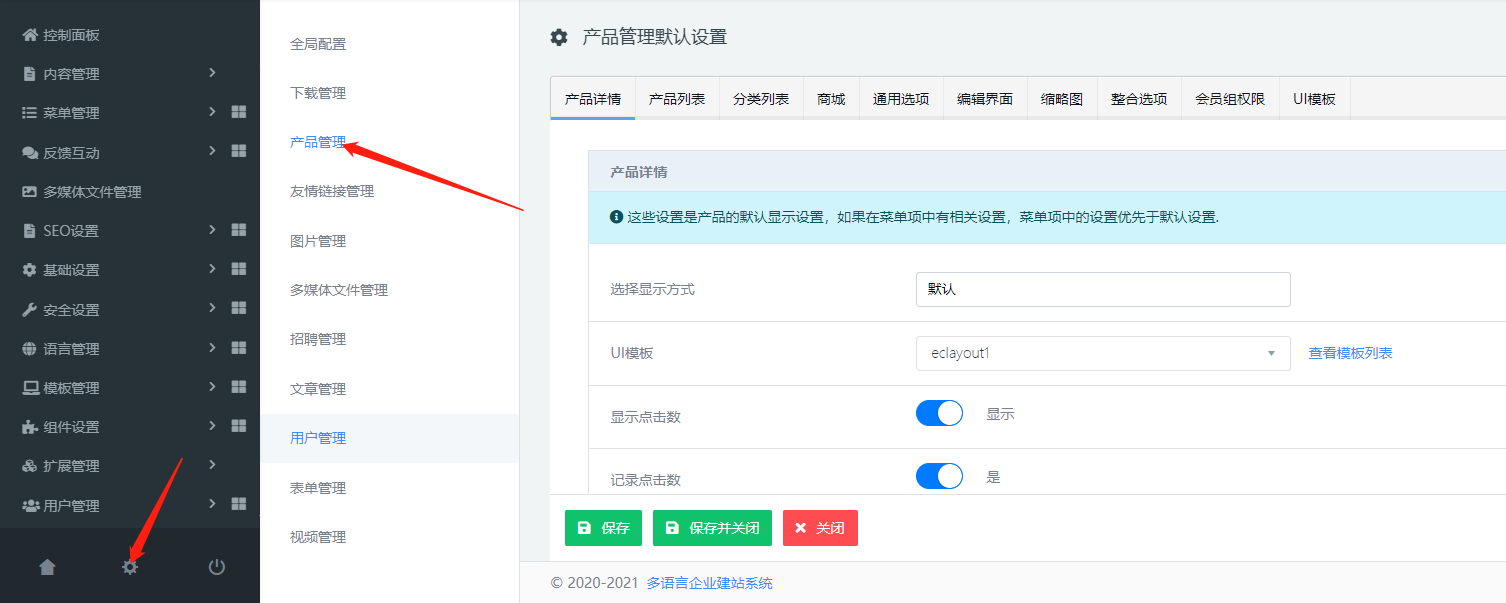
Task: Click the red 关闭 button
Action: pyautogui.click(x=820, y=528)
